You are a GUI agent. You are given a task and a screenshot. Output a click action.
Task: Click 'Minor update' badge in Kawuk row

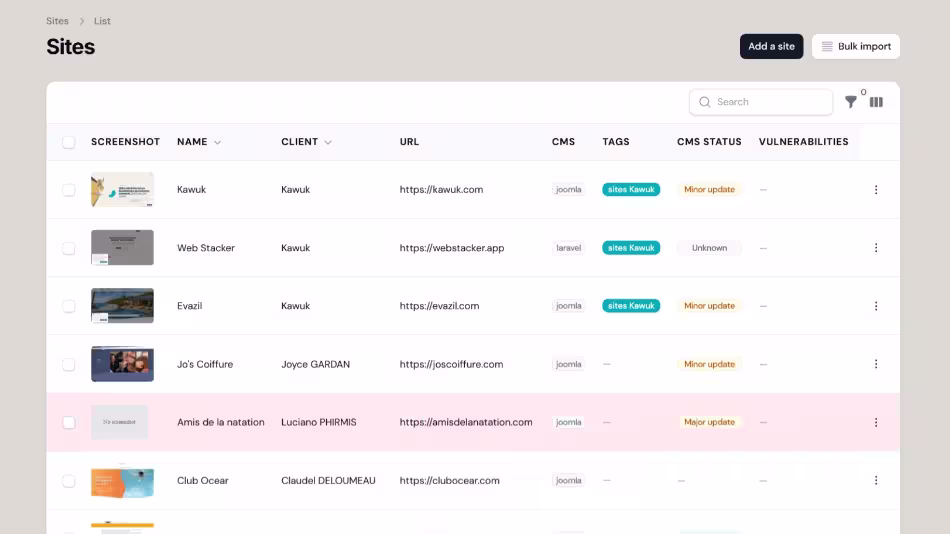click(x=709, y=190)
